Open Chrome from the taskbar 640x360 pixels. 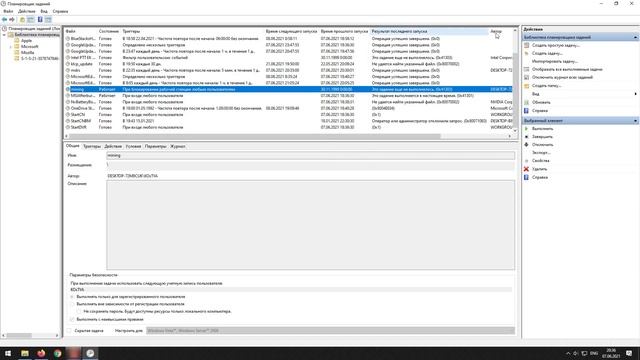[x=58, y=353]
